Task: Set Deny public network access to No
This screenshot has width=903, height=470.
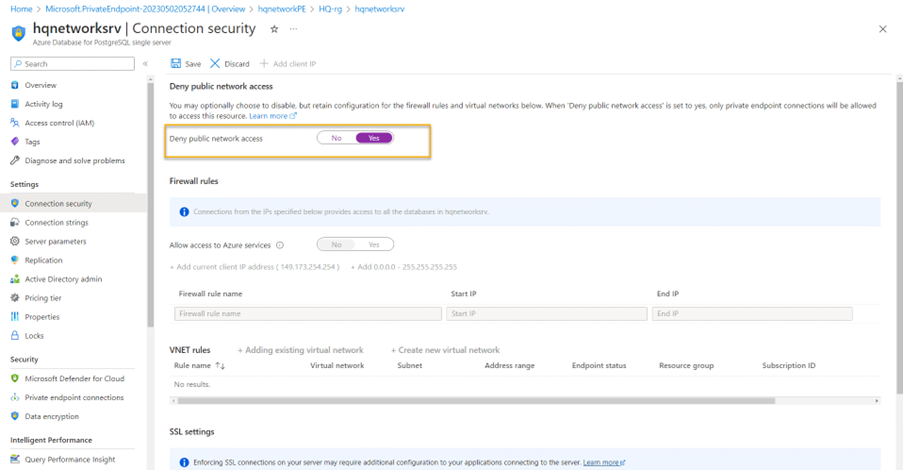Action: click(336, 138)
